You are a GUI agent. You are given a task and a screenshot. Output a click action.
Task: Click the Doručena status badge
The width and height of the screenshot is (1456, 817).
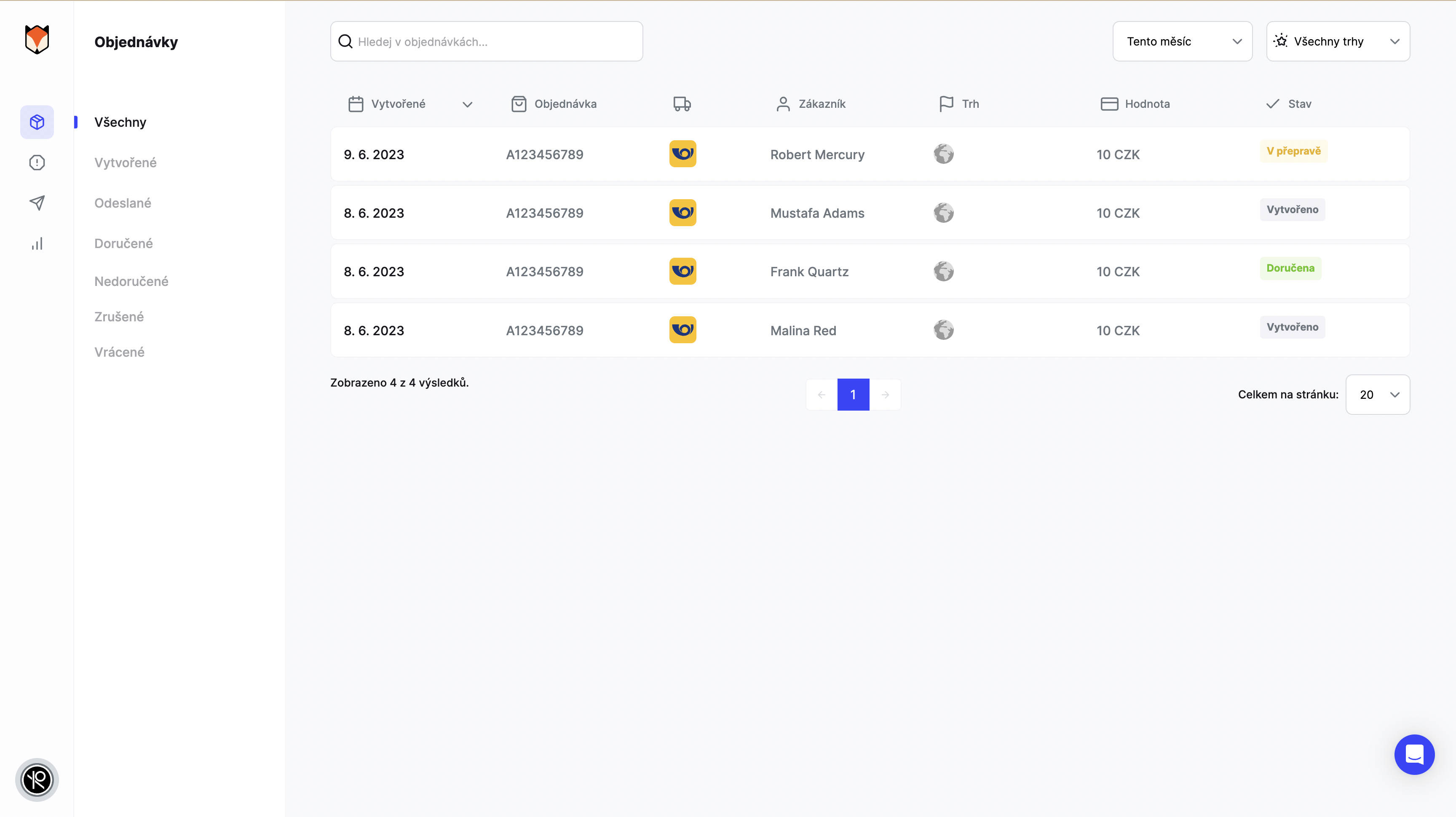click(1290, 268)
